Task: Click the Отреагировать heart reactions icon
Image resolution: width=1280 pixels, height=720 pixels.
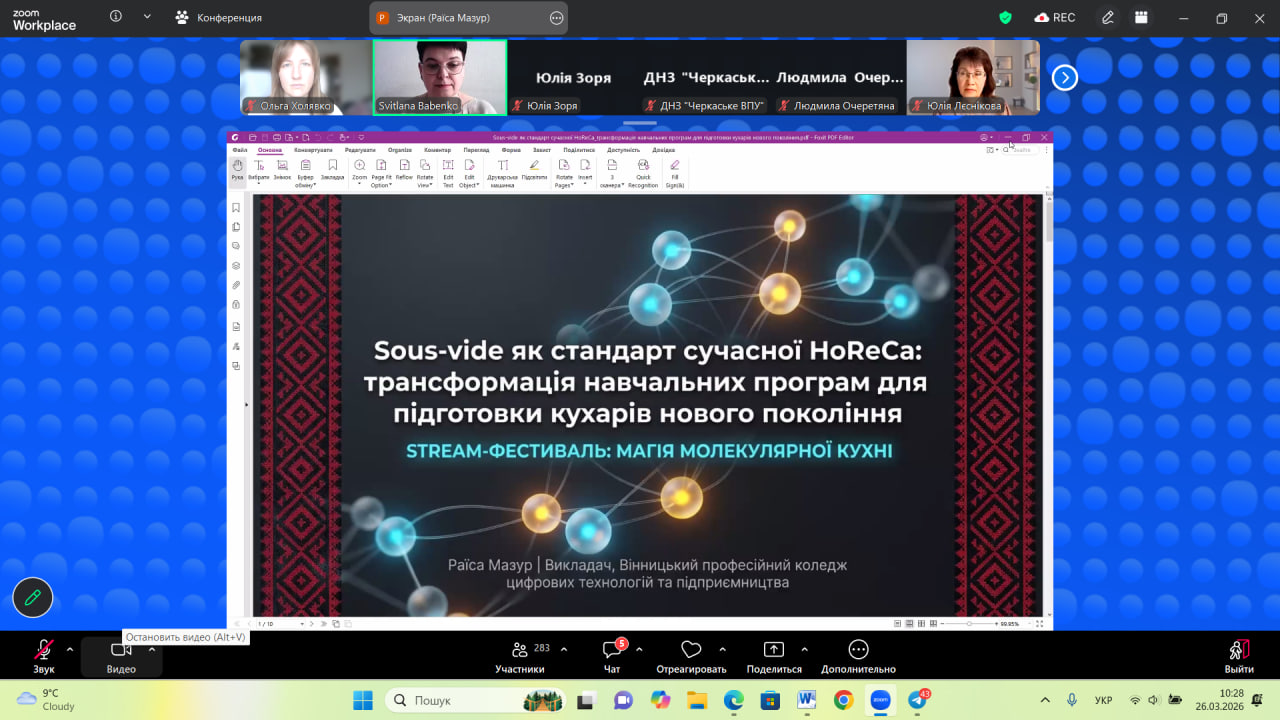Action: click(691, 652)
